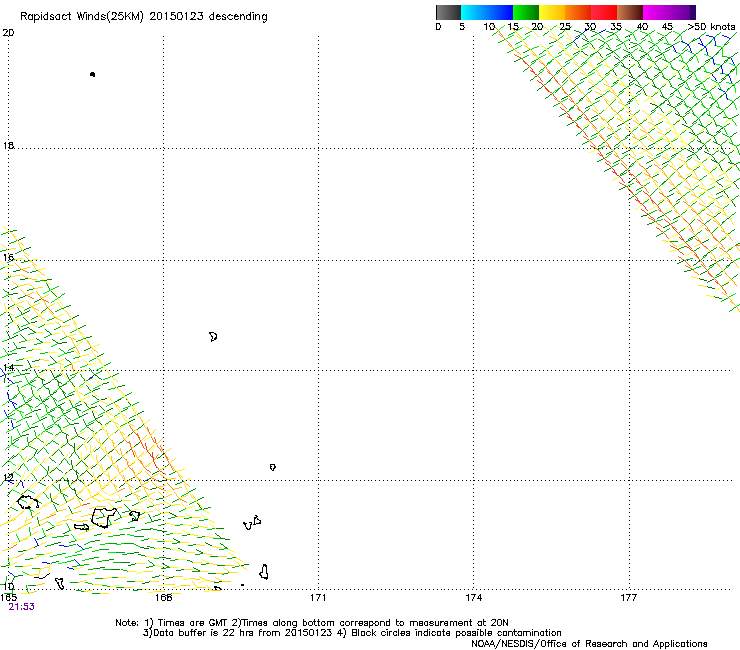Click the latitude label 20

tap(8, 33)
